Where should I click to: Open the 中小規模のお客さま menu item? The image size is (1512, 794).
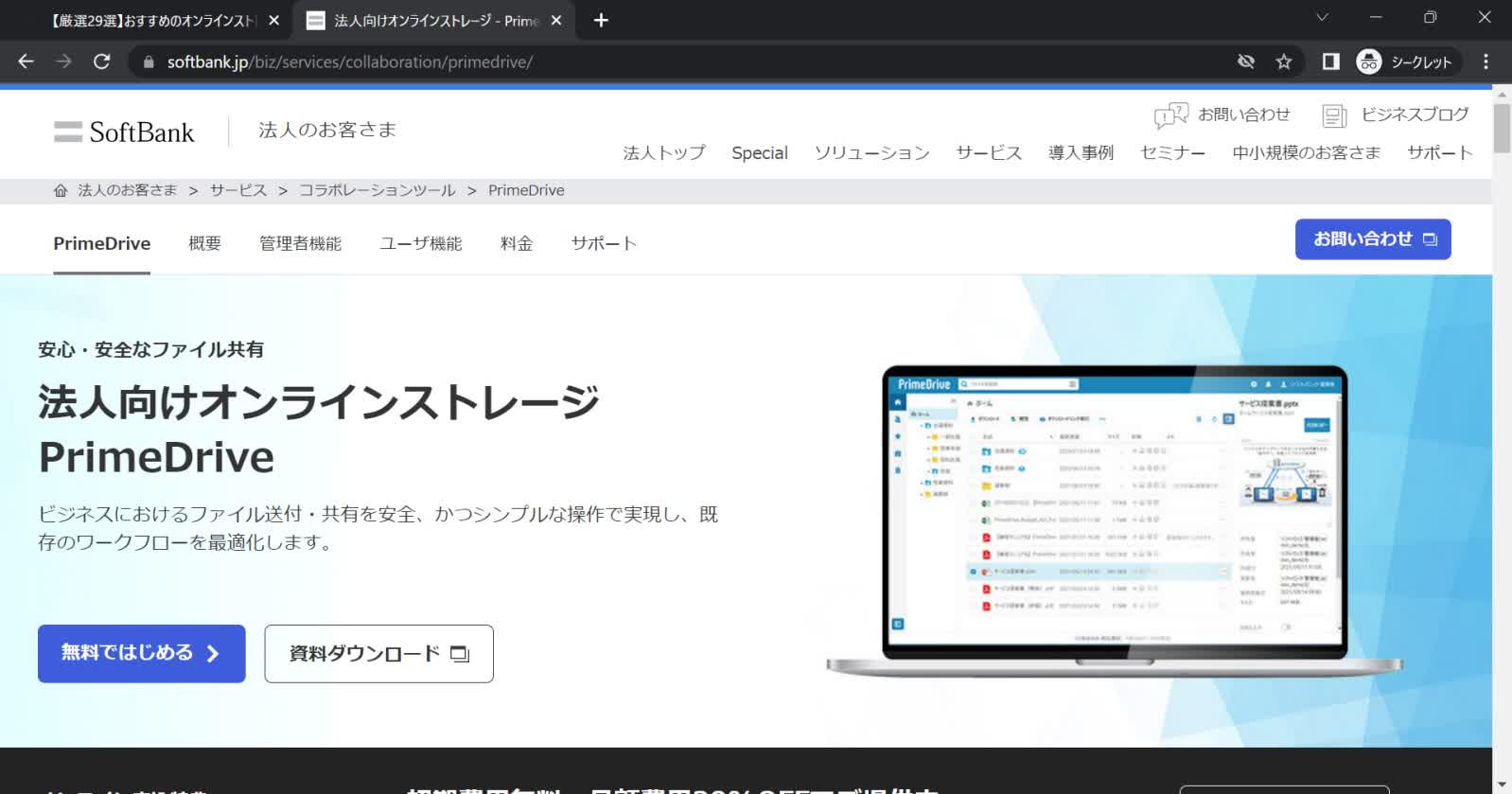1307,152
